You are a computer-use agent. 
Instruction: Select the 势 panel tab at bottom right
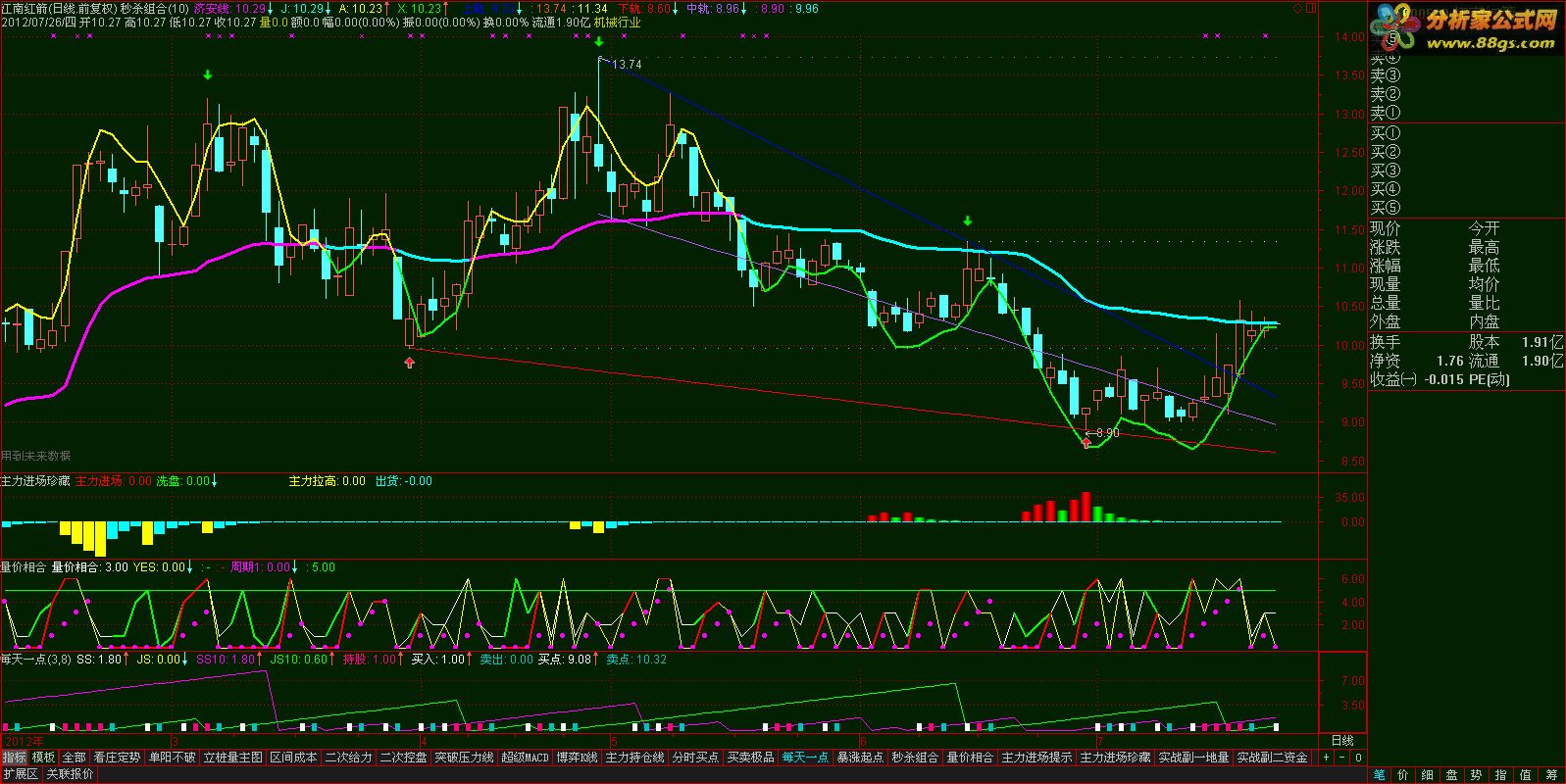pos(1475,775)
